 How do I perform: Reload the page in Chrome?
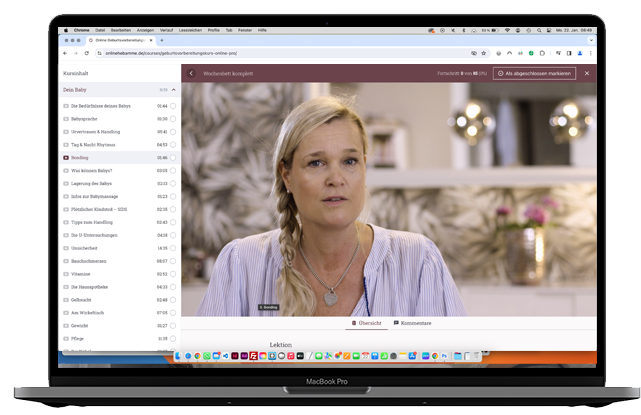coord(87,53)
